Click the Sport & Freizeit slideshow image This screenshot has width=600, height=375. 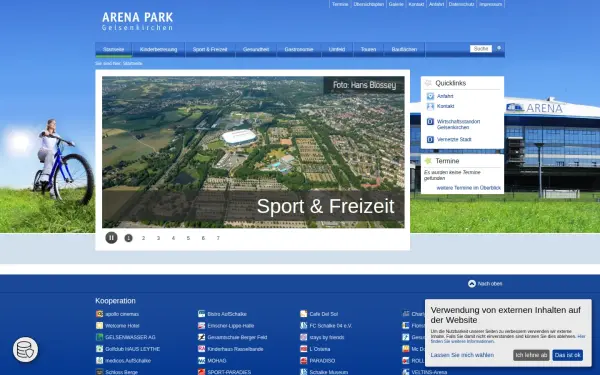pyautogui.click(x=253, y=152)
